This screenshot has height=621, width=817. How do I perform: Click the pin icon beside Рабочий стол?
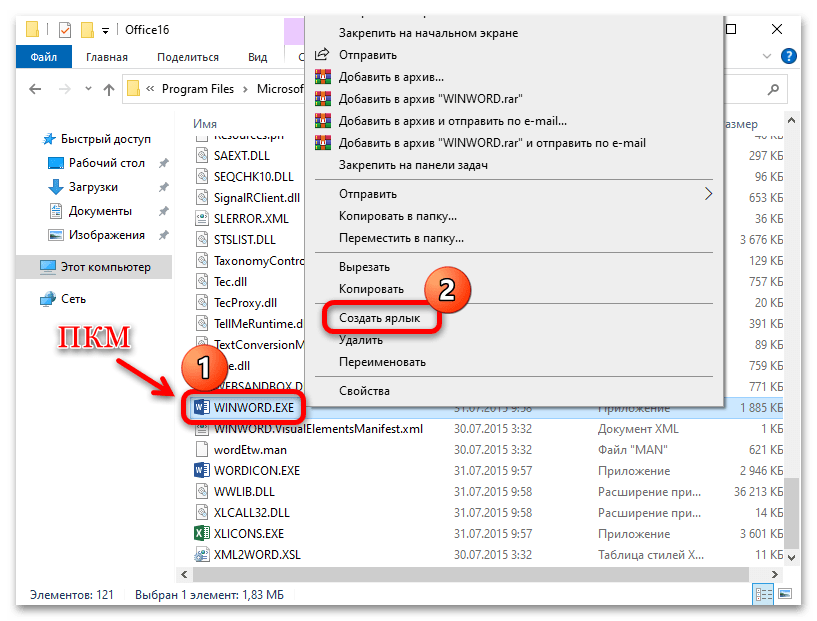click(x=164, y=163)
